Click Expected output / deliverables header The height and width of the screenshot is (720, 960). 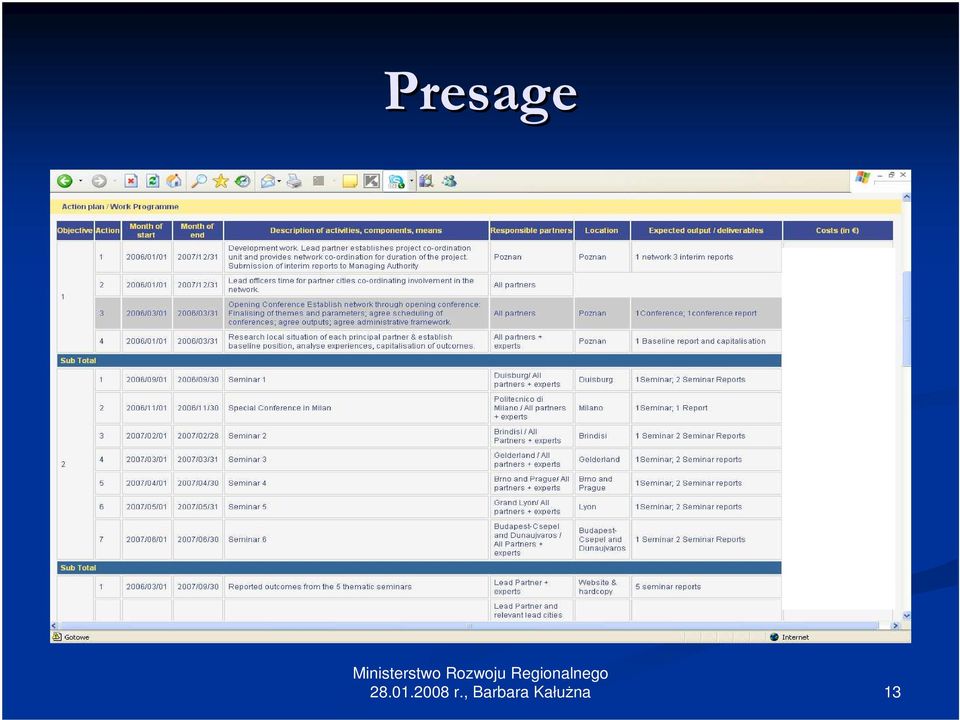pos(706,231)
